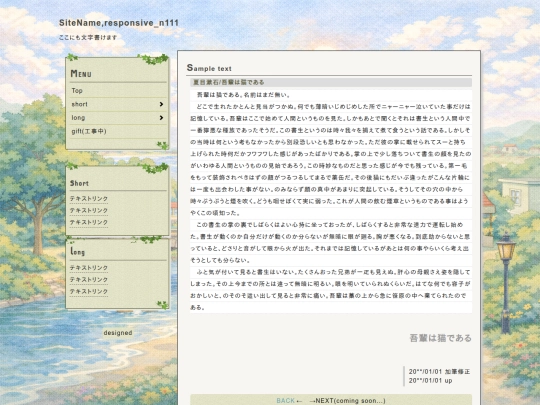Open the short menu entry

point(117,104)
